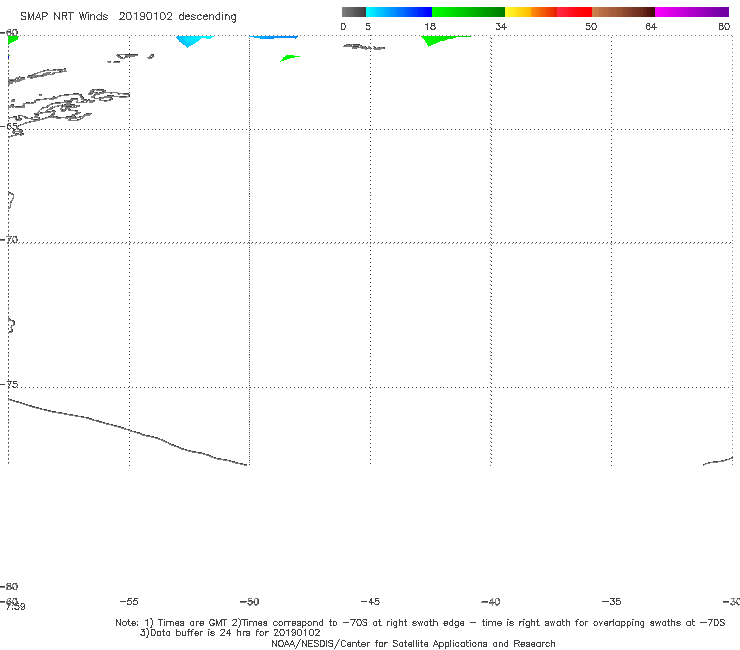Screen dimensions: 740x650
Task: Click the color bar label '18'
Action: pyautogui.click(x=430, y=26)
